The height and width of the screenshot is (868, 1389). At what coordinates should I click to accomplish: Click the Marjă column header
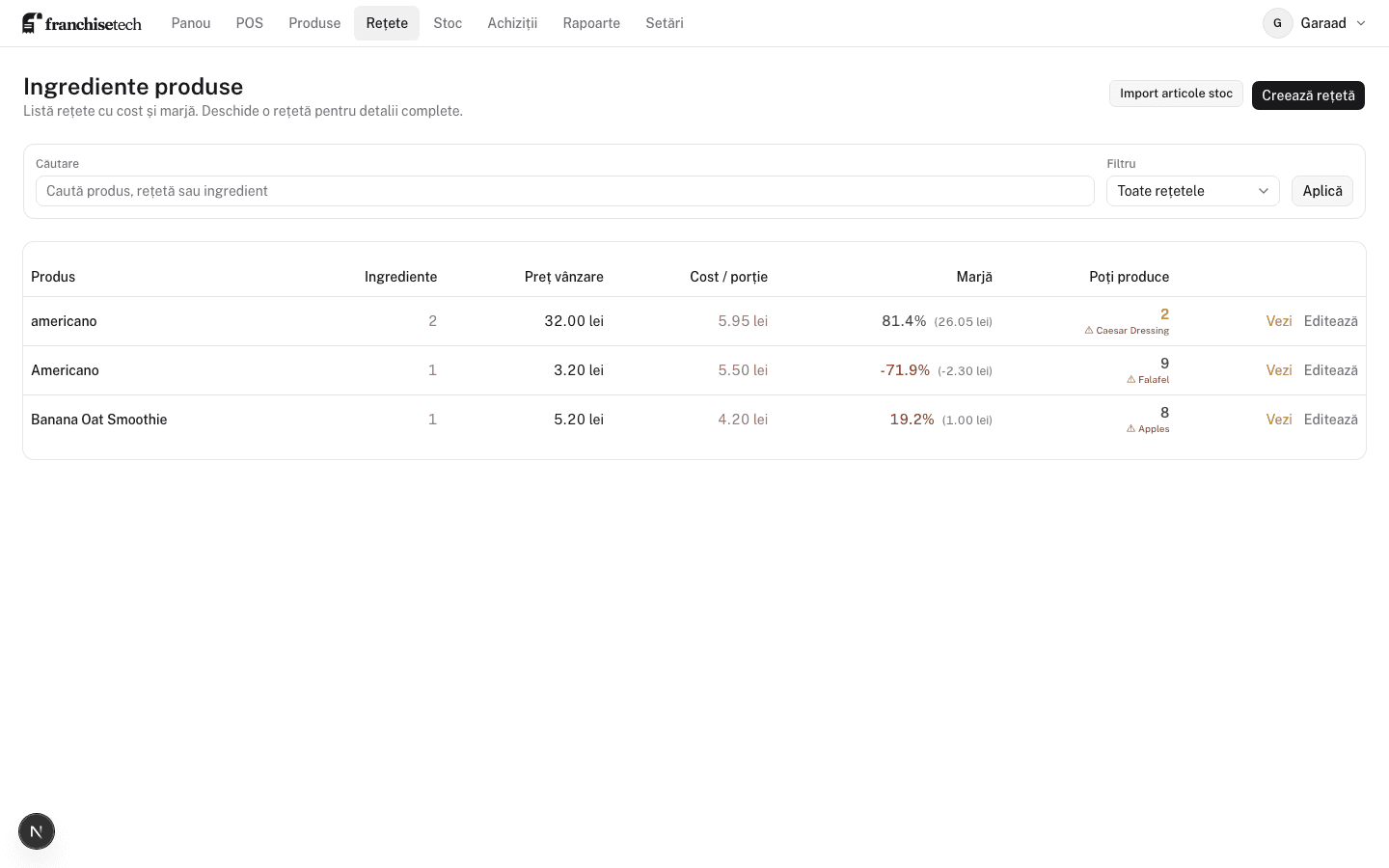[x=974, y=277]
